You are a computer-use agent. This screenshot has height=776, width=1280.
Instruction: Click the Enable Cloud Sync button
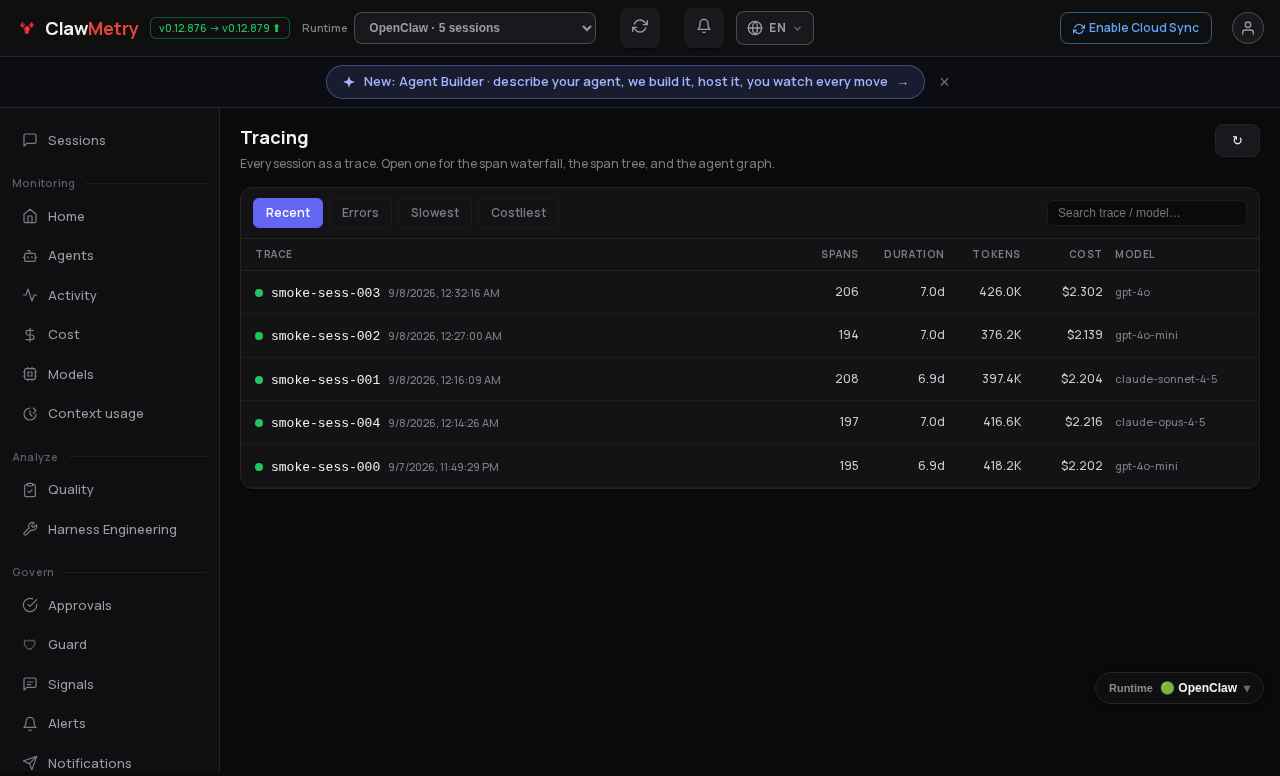pos(1136,28)
